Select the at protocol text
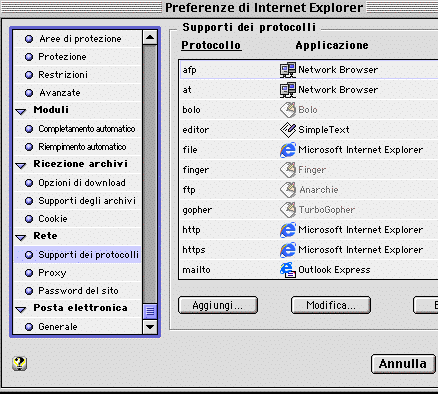 pos(187,90)
